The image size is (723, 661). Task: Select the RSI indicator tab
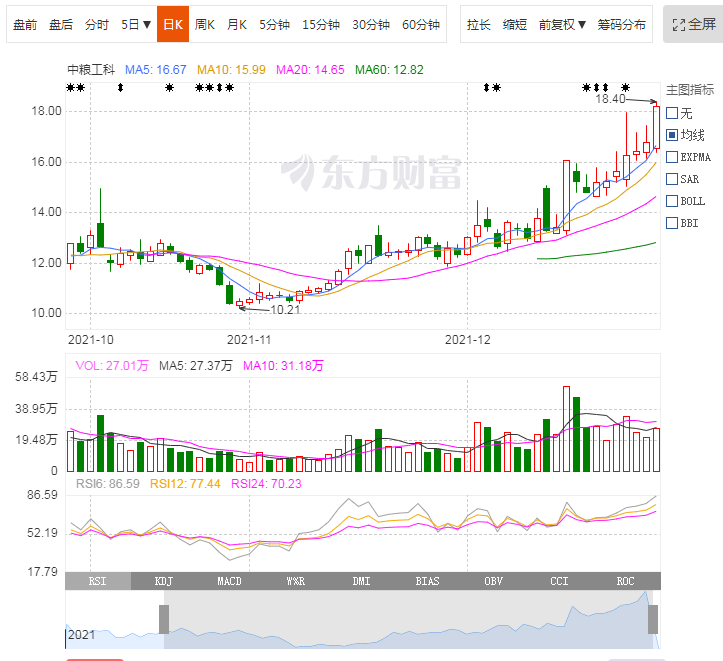[x=98, y=581]
